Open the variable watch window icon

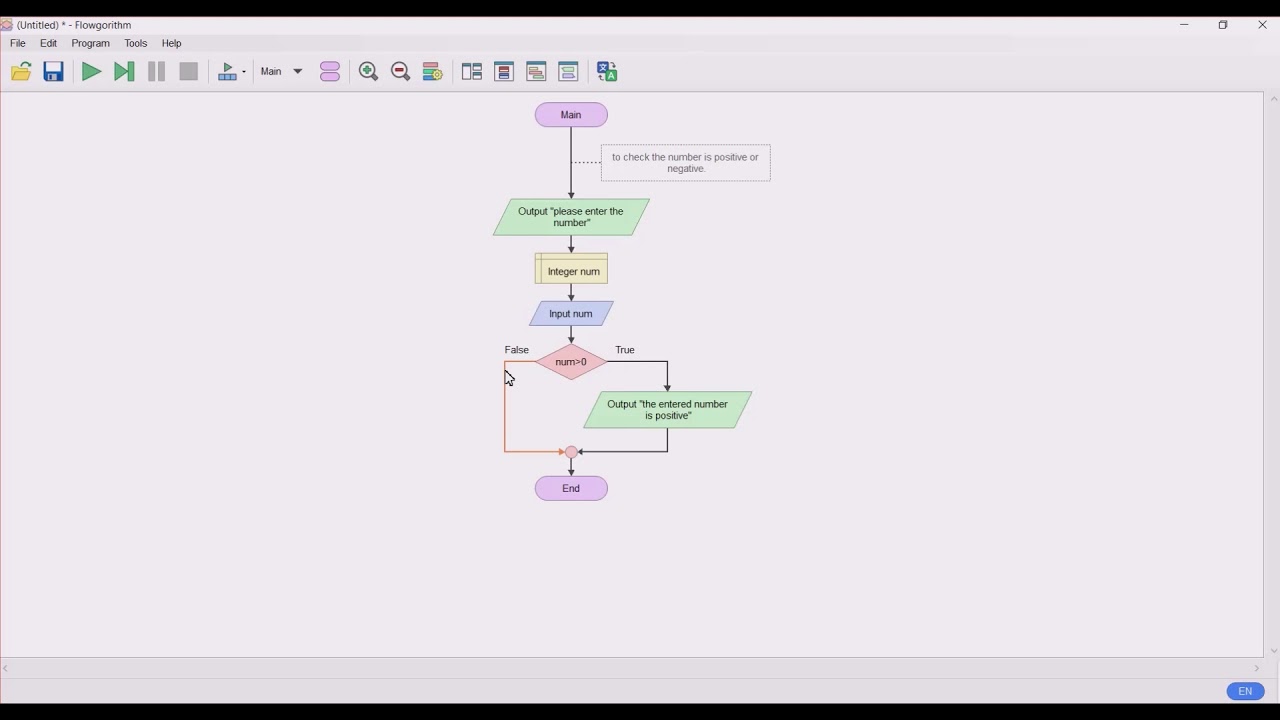(504, 71)
